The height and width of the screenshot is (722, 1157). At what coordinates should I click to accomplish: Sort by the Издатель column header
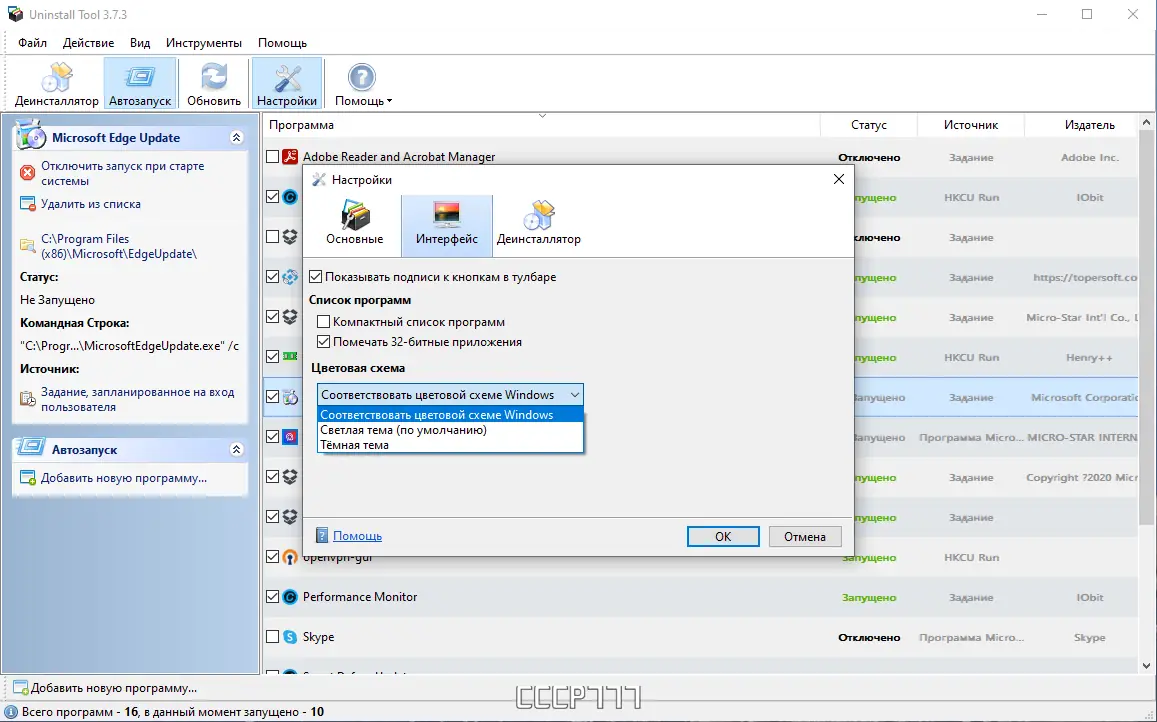1082,125
